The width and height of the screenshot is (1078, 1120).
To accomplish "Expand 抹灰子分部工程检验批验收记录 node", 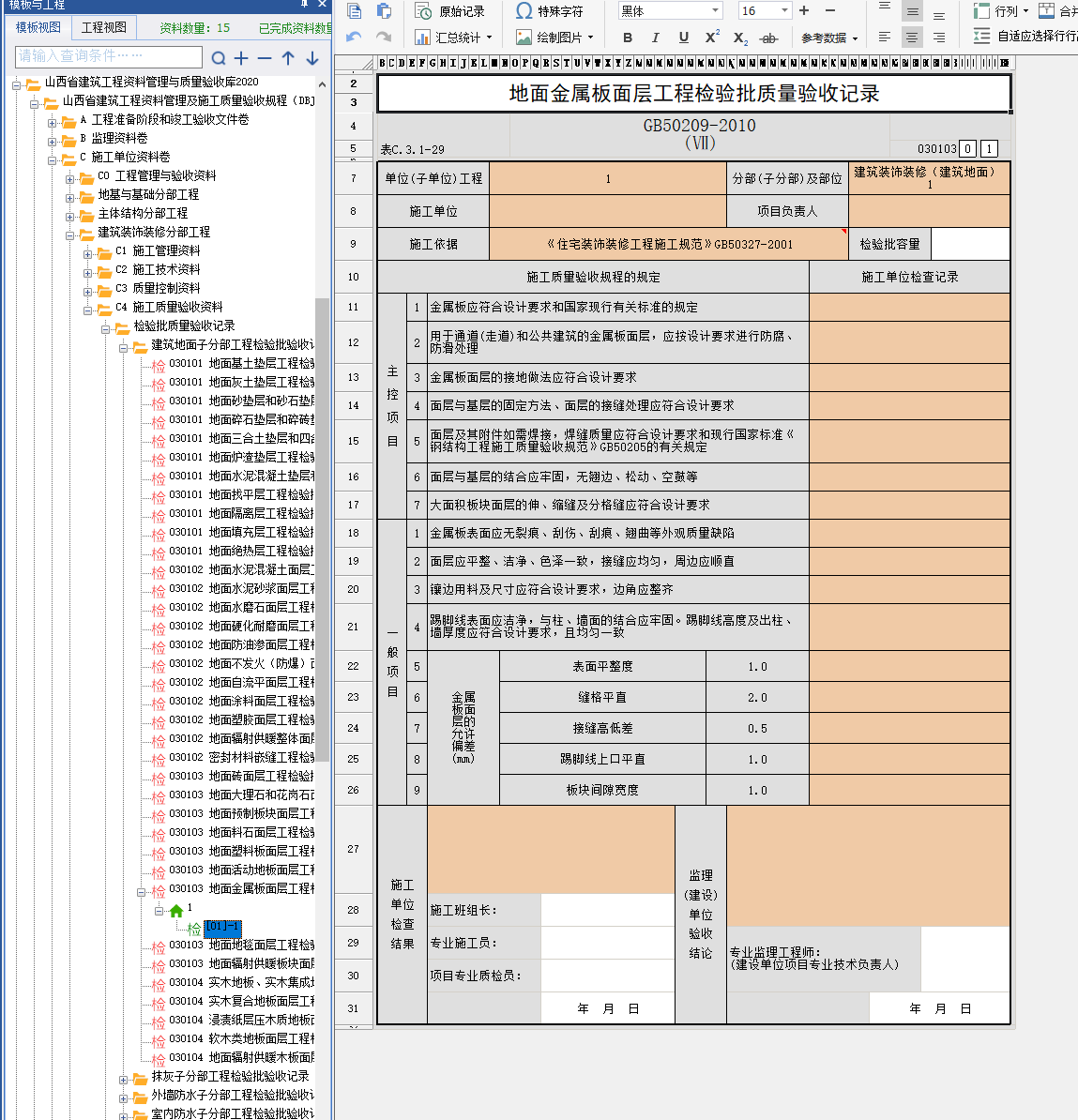I will click(124, 1080).
